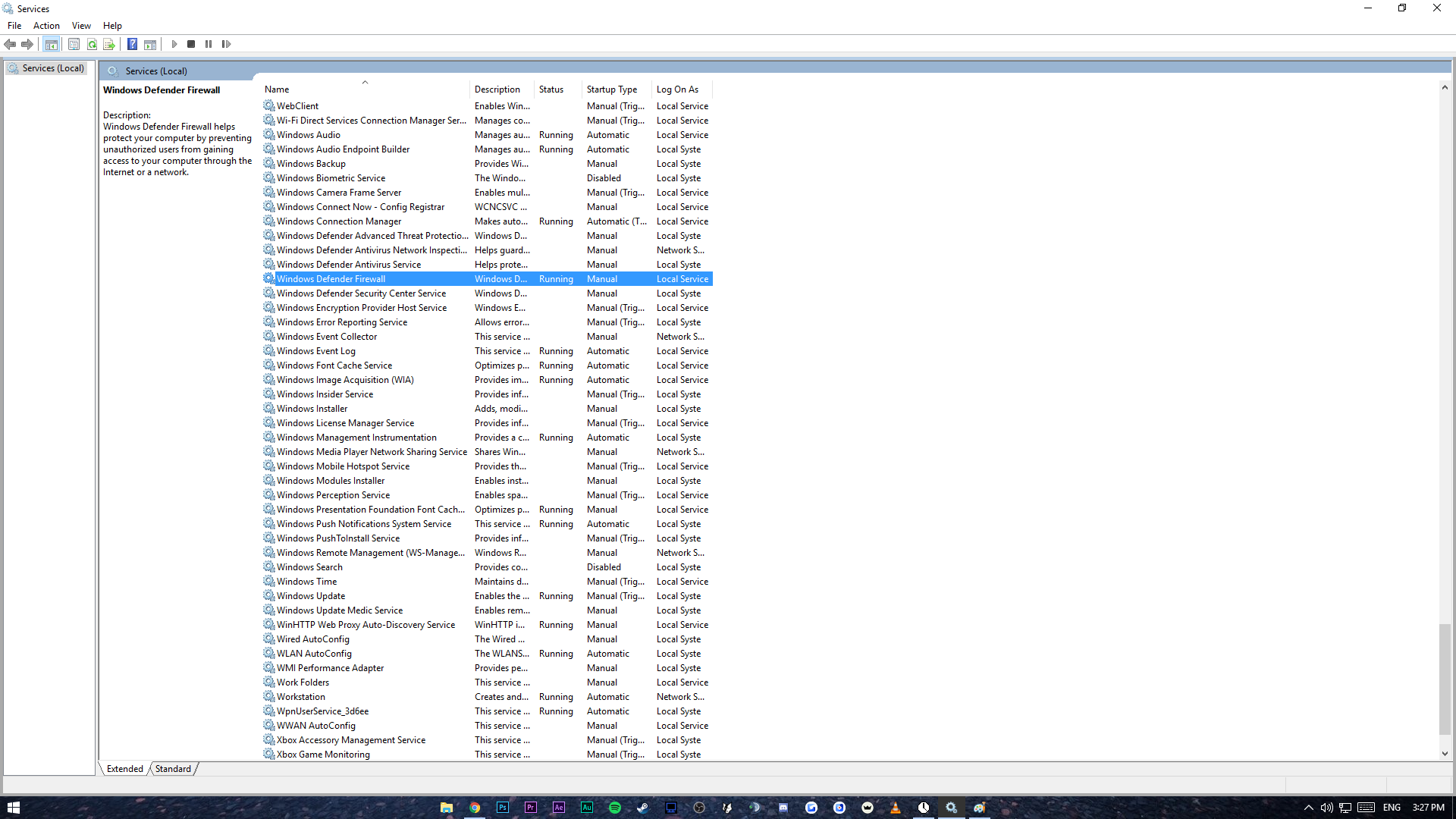Refresh the services list

[x=92, y=44]
